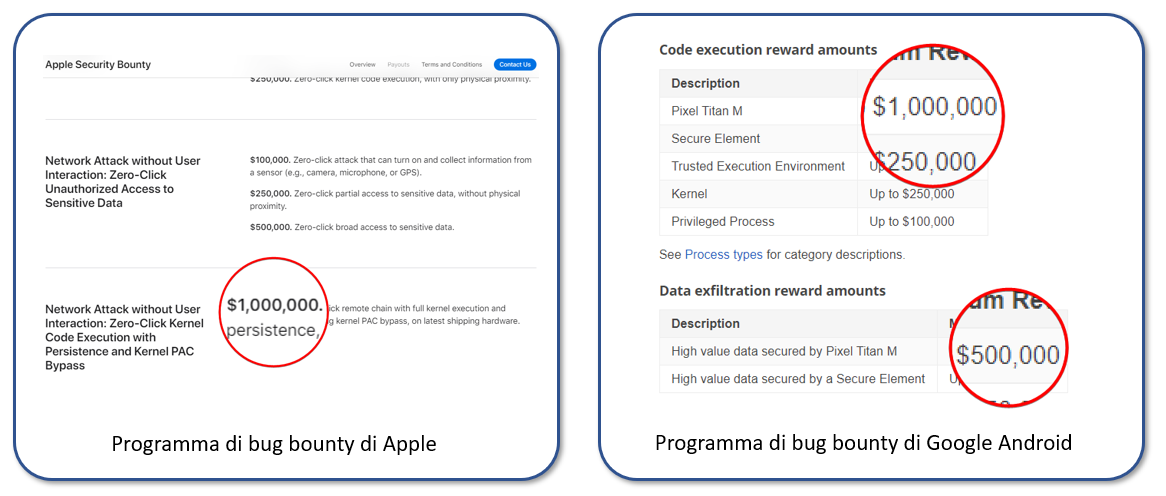The height and width of the screenshot is (496, 1166).
Task: Click the Kernel 'Up to $250,000' amount
Action: click(911, 194)
